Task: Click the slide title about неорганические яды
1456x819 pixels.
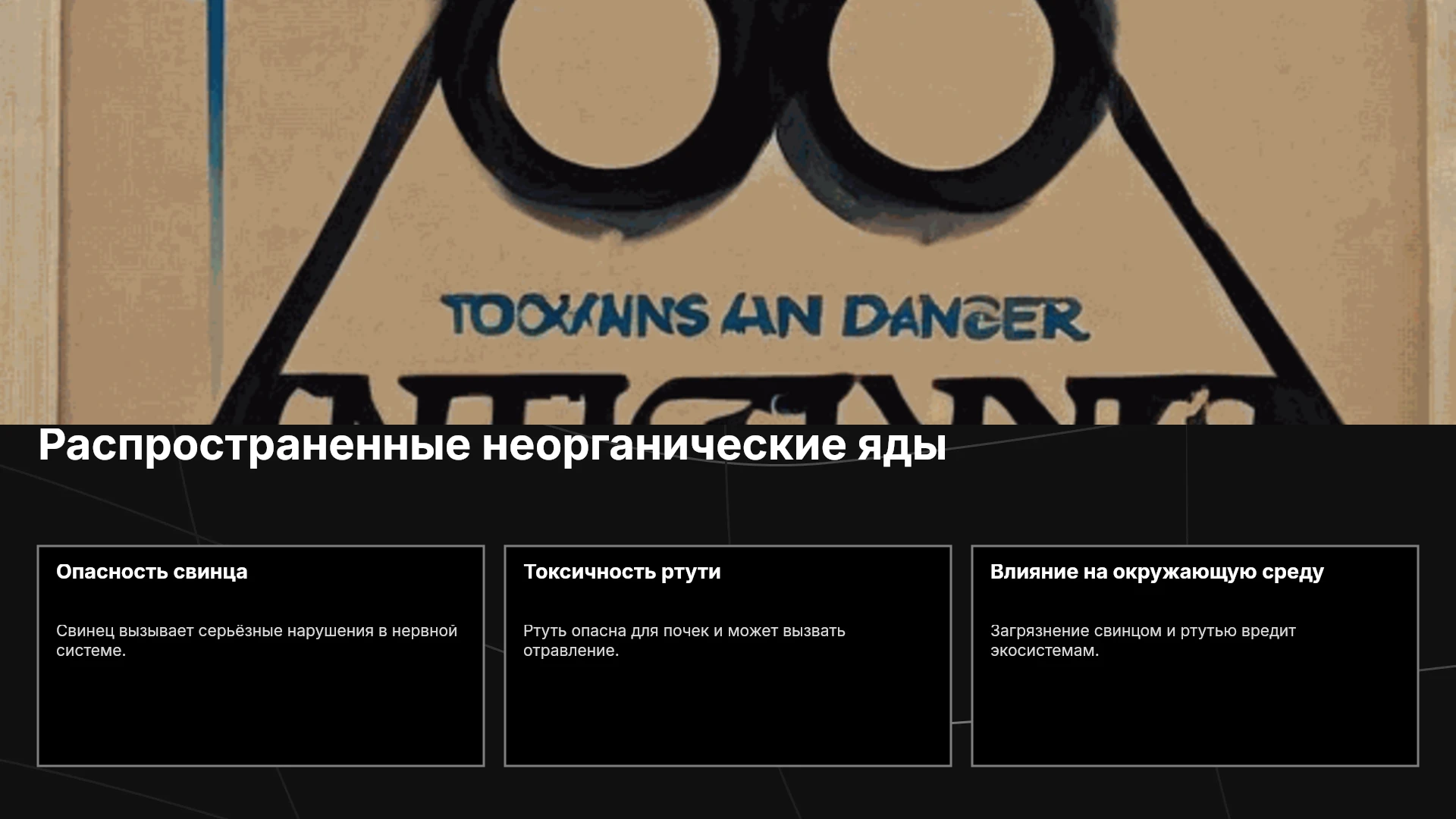Action: [x=492, y=447]
